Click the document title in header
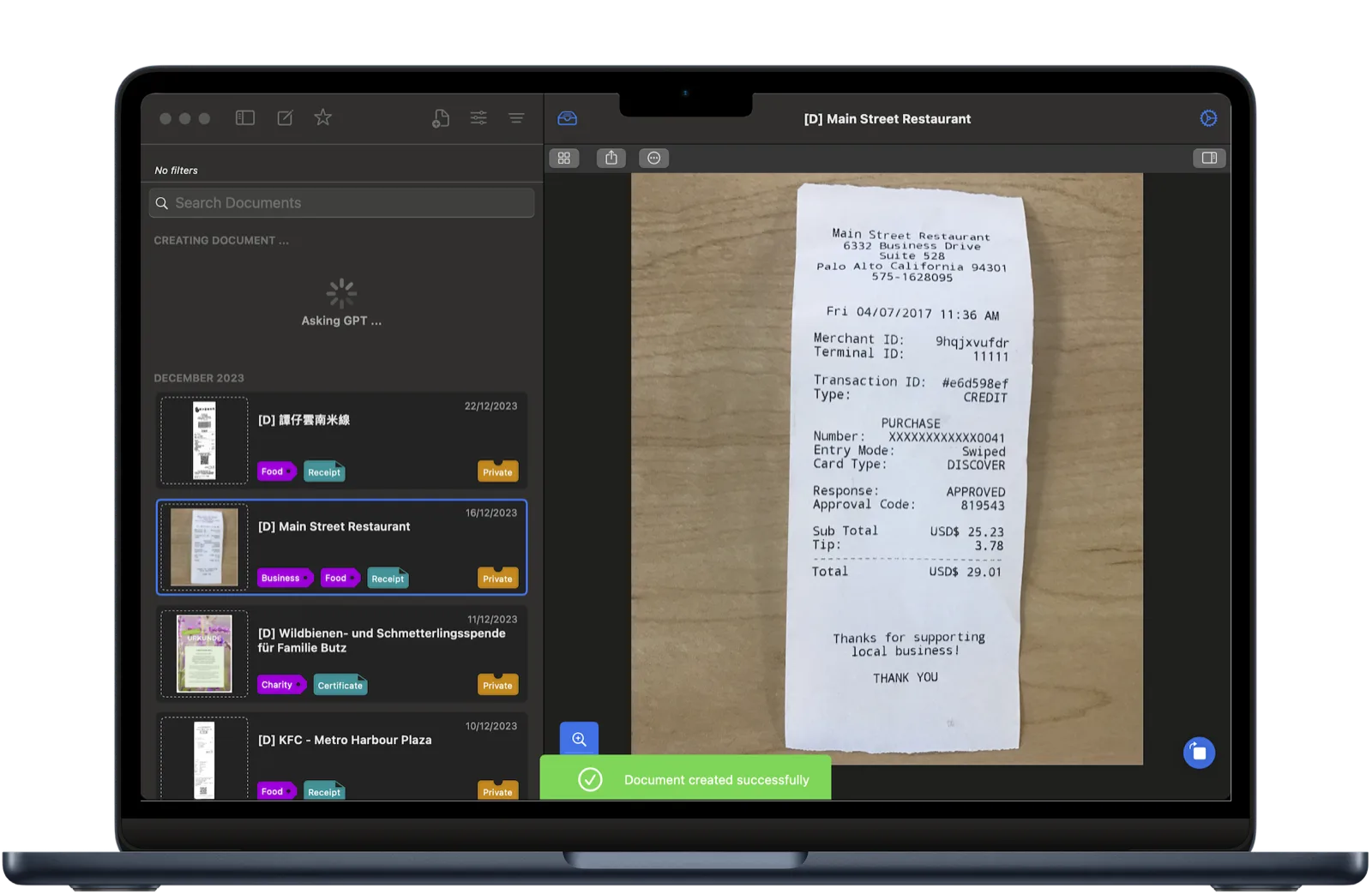This screenshot has height=894, width=1372. click(x=887, y=119)
